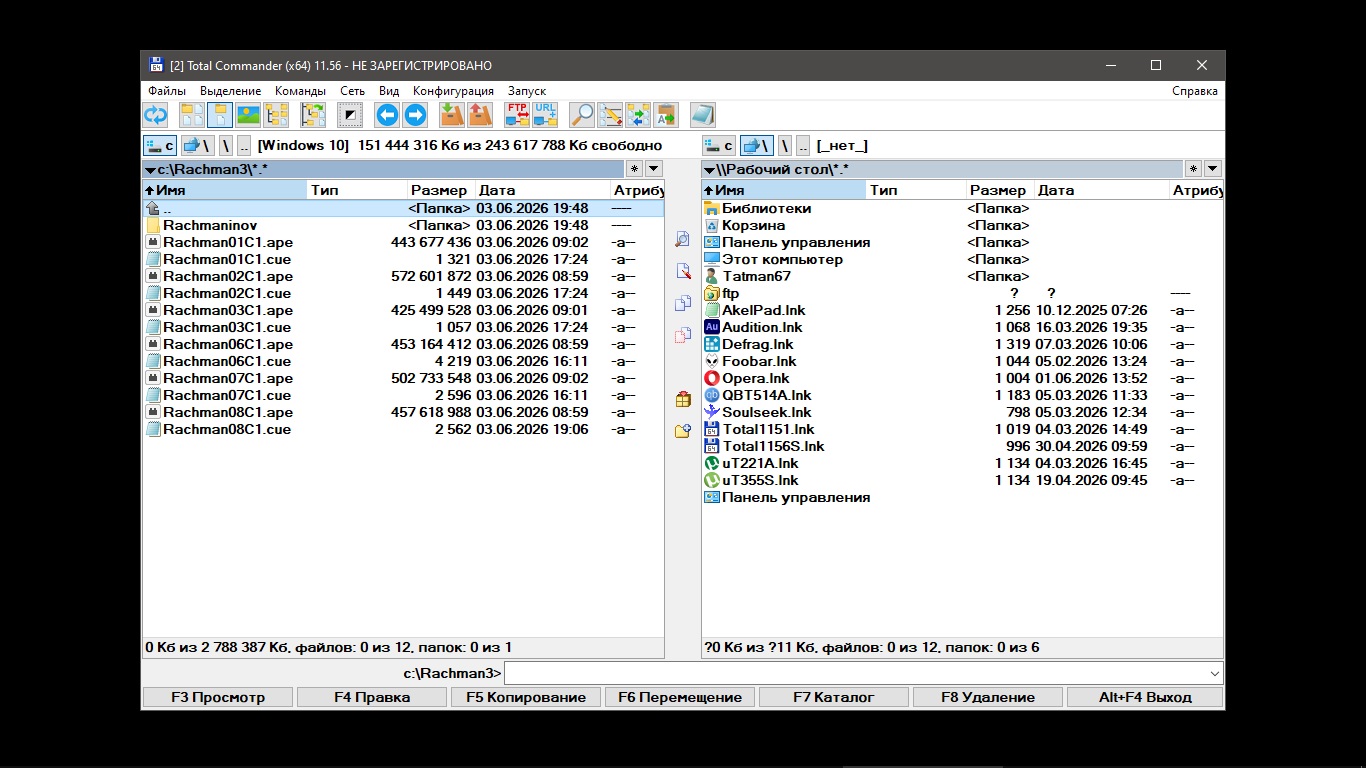
Task: Click the Unpack files archive icon
Action: (x=480, y=115)
